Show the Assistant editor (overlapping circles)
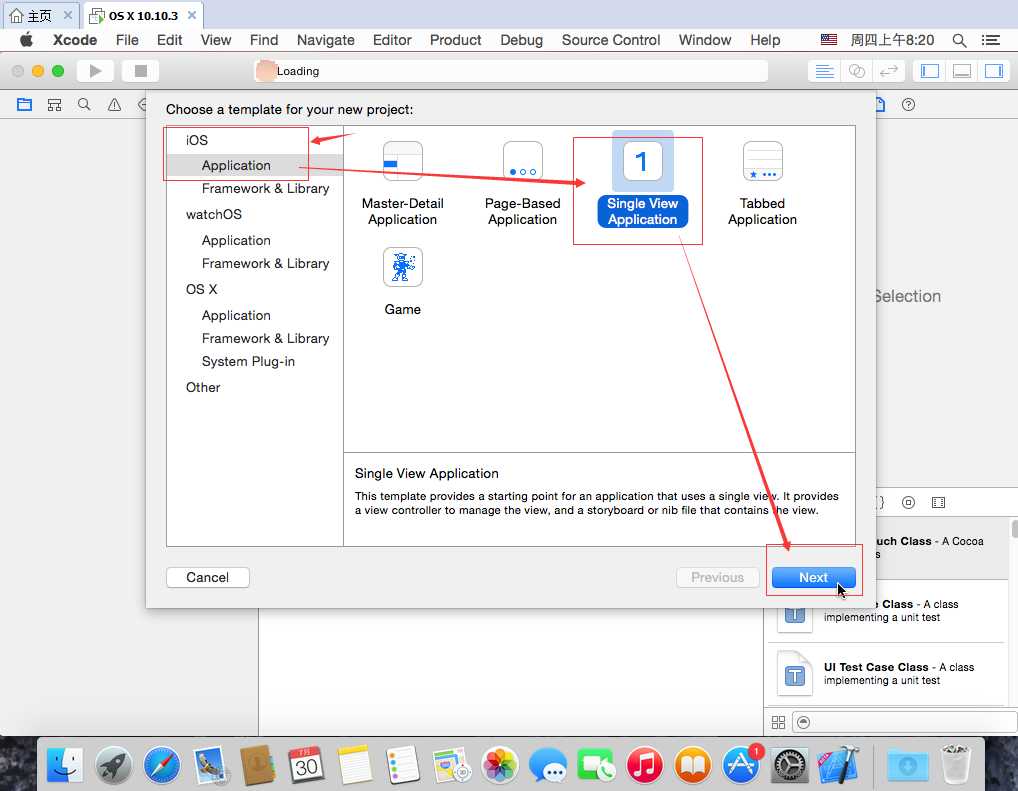The height and width of the screenshot is (791, 1018). click(856, 71)
